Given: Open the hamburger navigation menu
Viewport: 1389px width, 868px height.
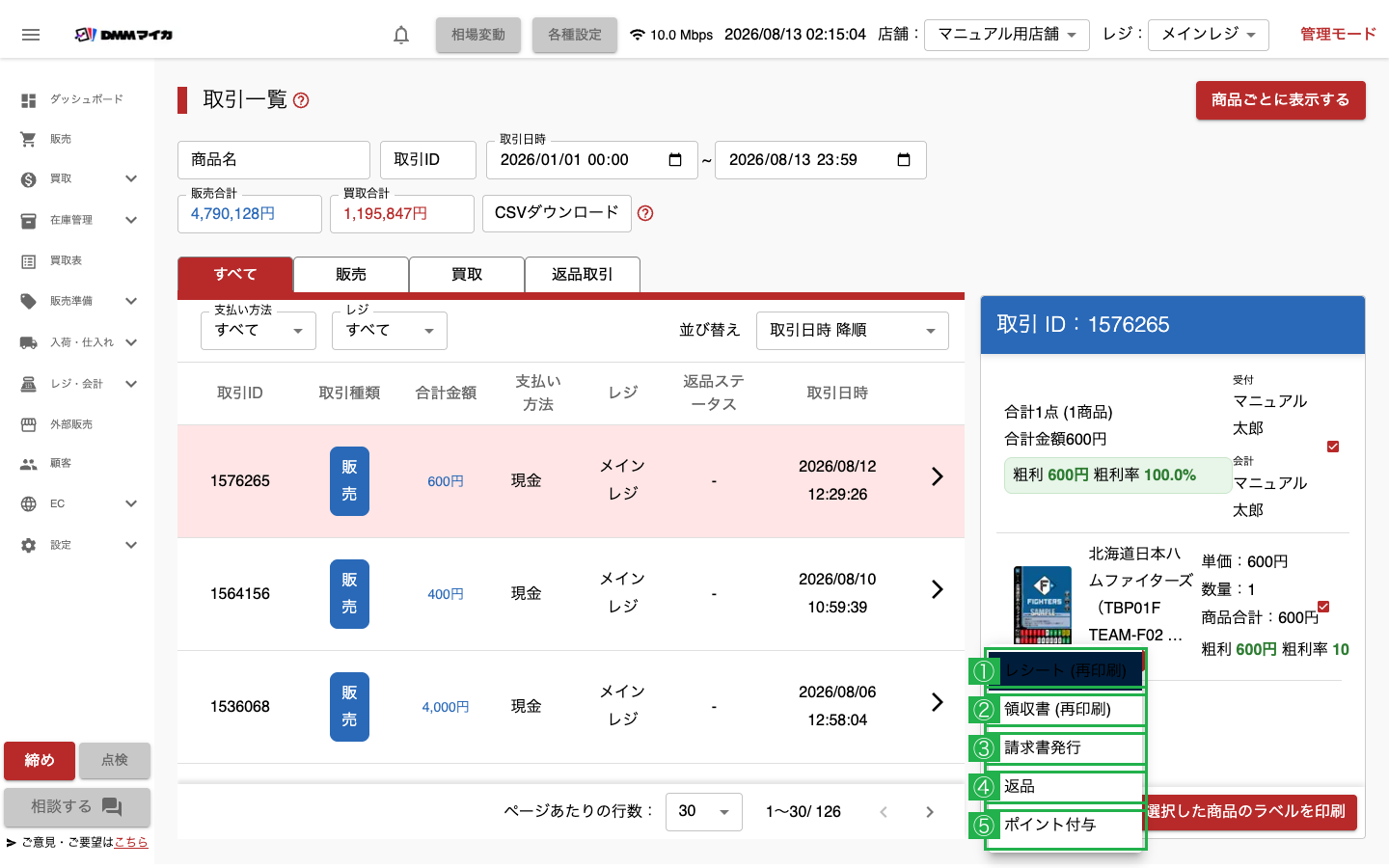Looking at the screenshot, I should click(x=31, y=35).
